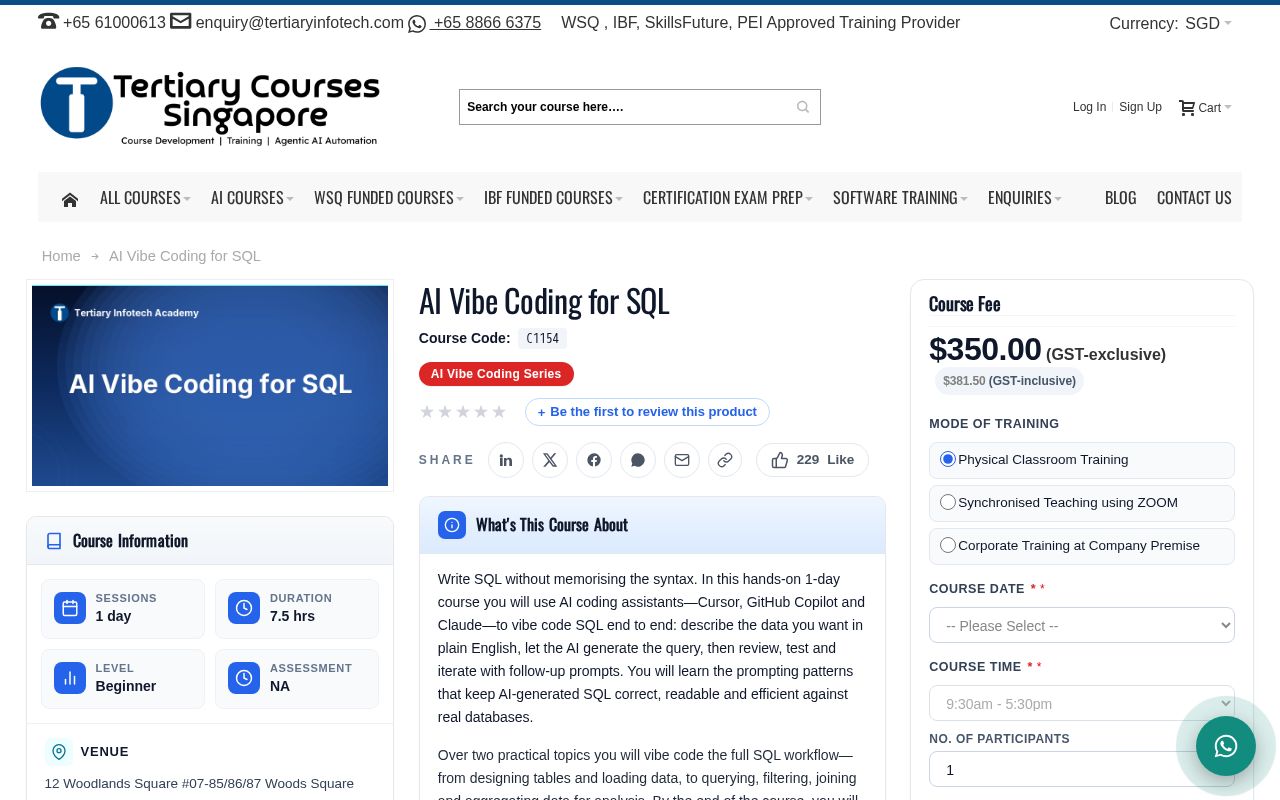The height and width of the screenshot is (800, 1280).
Task: Click the Home breadcrumb link
Action: tap(61, 256)
